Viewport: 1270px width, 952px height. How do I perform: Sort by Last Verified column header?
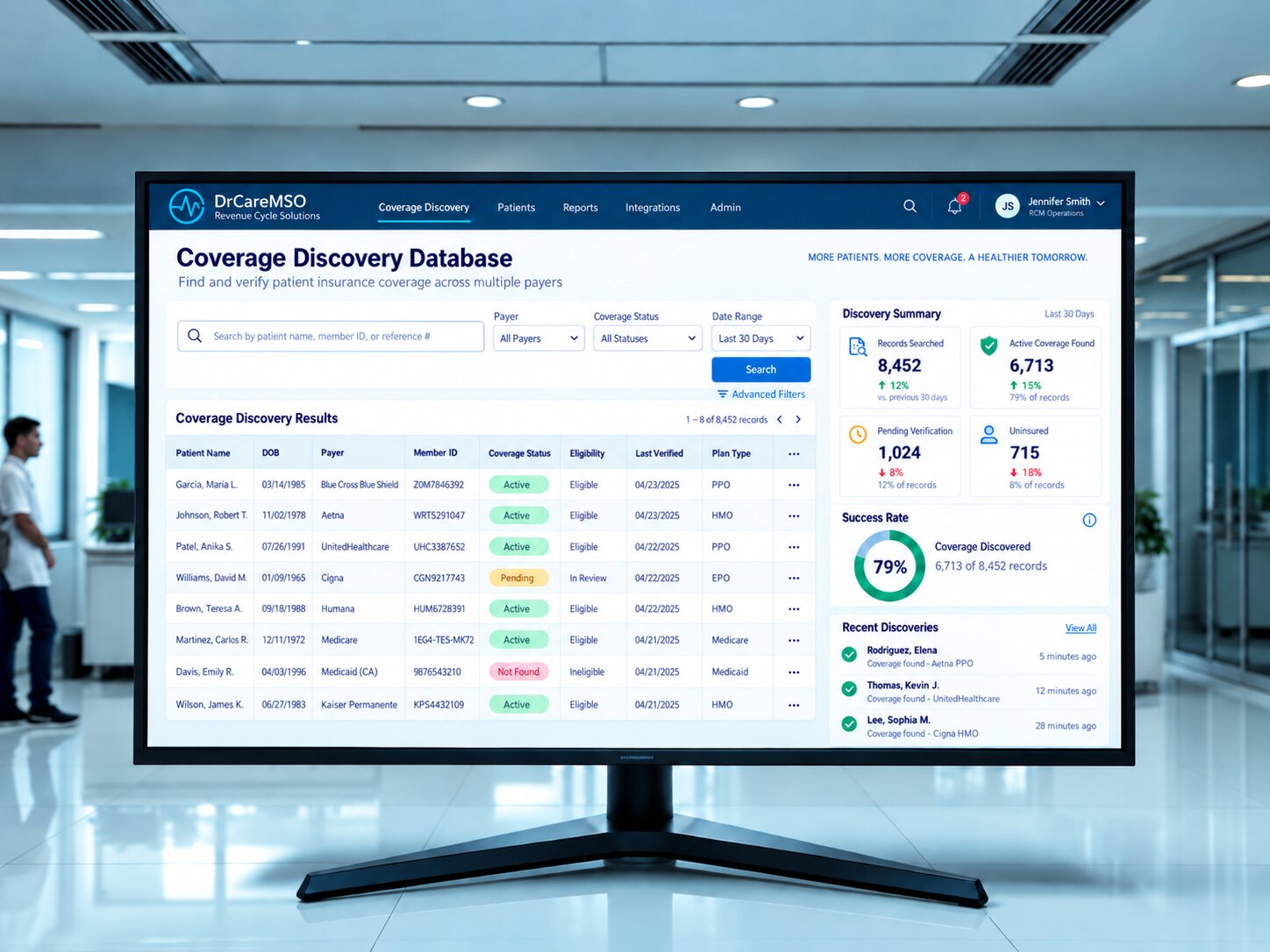click(659, 453)
